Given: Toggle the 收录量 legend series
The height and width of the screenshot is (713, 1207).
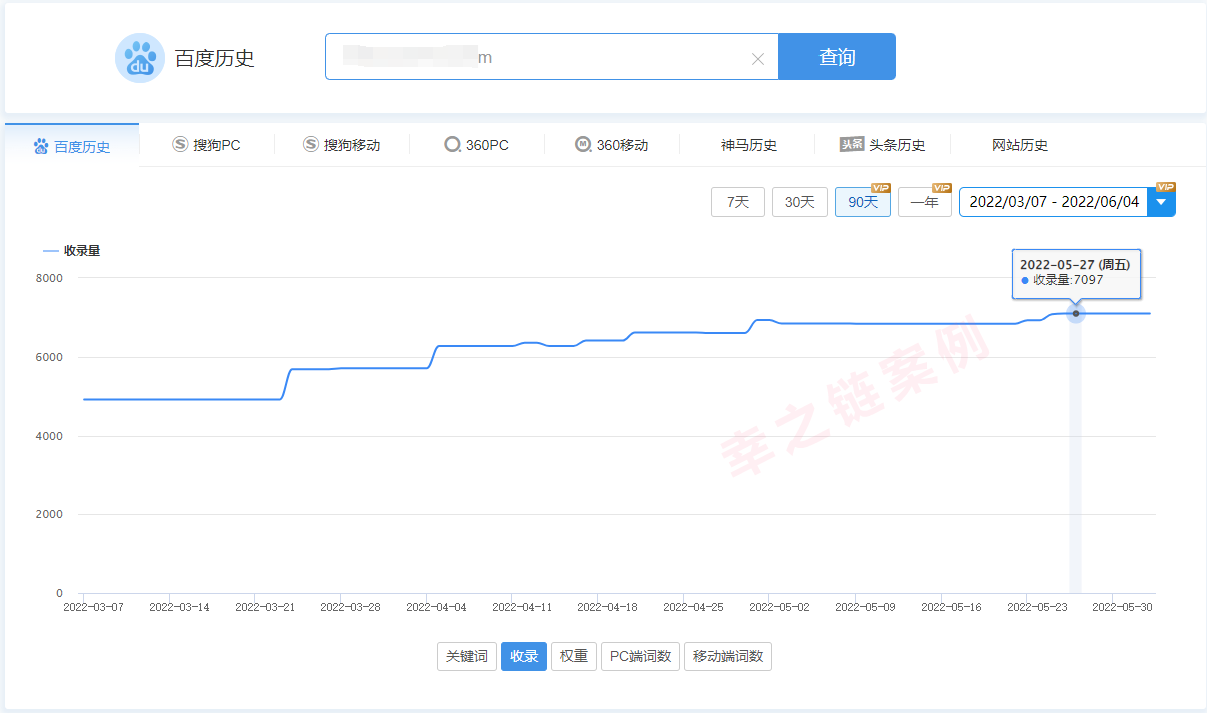Looking at the screenshot, I should tap(72, 251).
